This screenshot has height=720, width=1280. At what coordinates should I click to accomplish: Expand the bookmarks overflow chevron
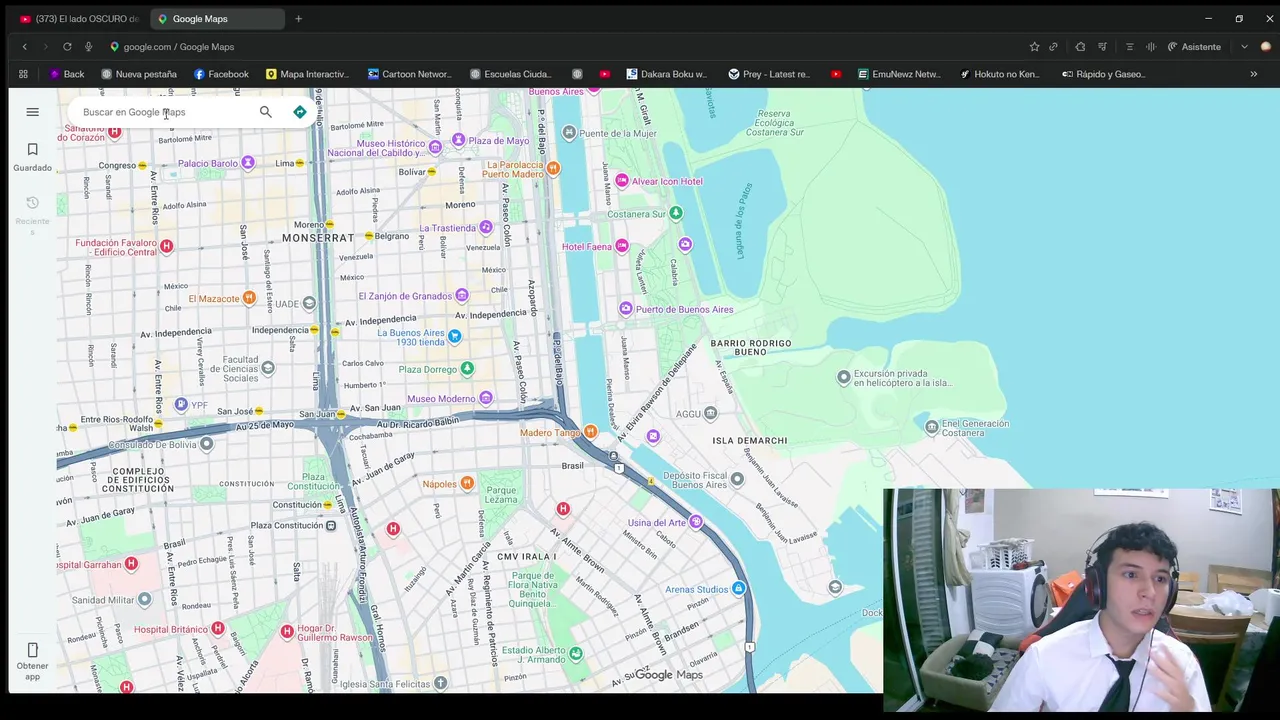[x=1253, y=74]
